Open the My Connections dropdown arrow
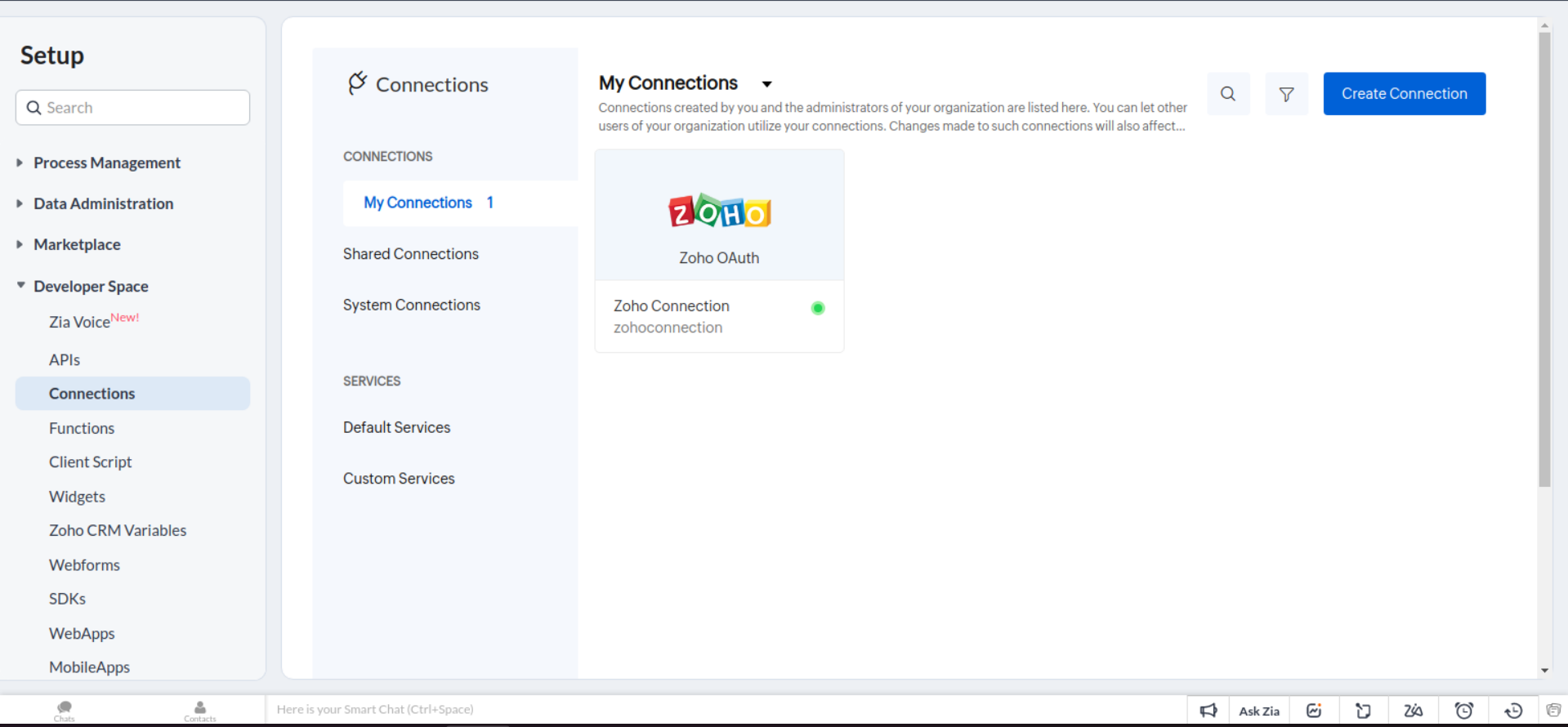This screenshot has height=727, width=1568. pyautogui.click(x=766, y=84)
